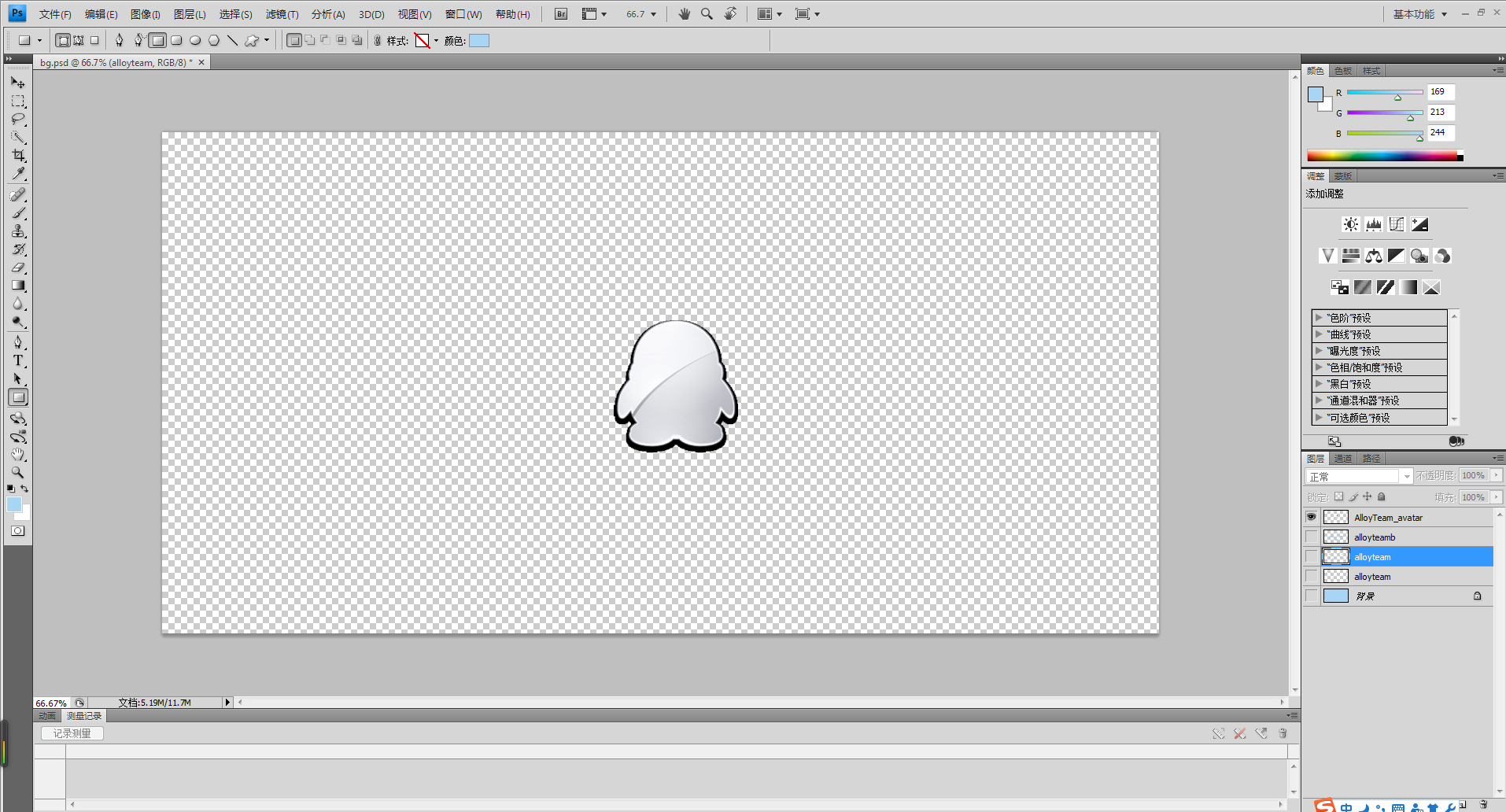The width and height of the screenshot is (1506, 812).
Task: Click the shape color swatch in options bar
Action: (x=479, y=41)
